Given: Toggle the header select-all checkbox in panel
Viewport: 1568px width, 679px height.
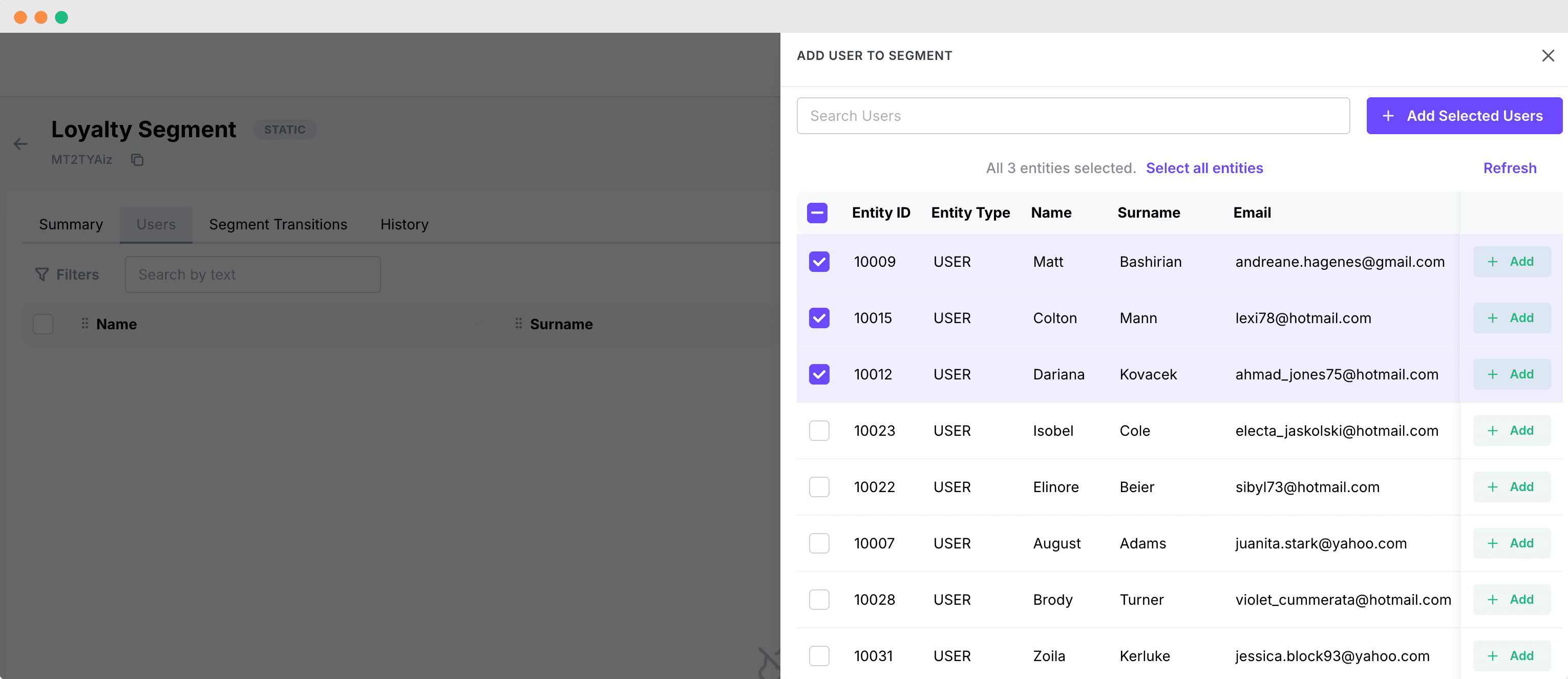Looking at the screenshot, I should (x=817, y=213).
